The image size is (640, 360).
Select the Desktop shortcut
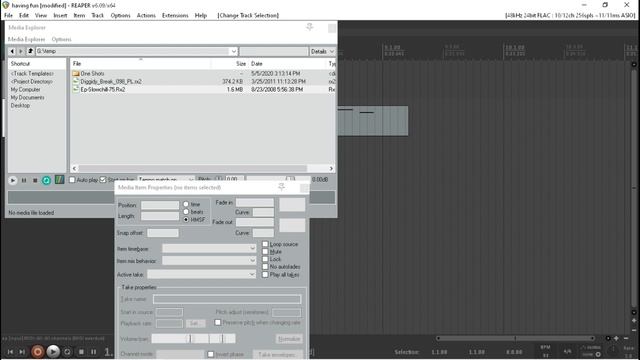click(x=20, y=105)
